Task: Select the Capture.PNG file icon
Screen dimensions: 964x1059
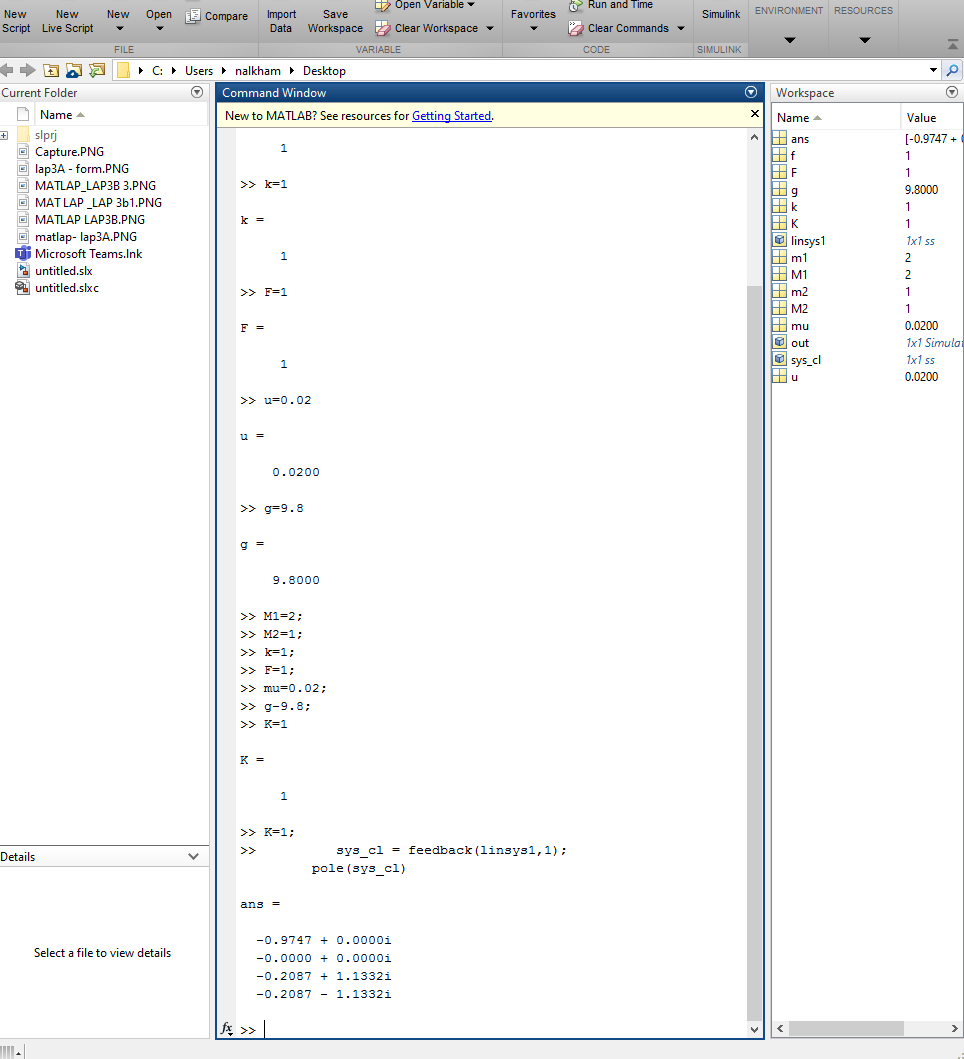Action: point(23,152)
